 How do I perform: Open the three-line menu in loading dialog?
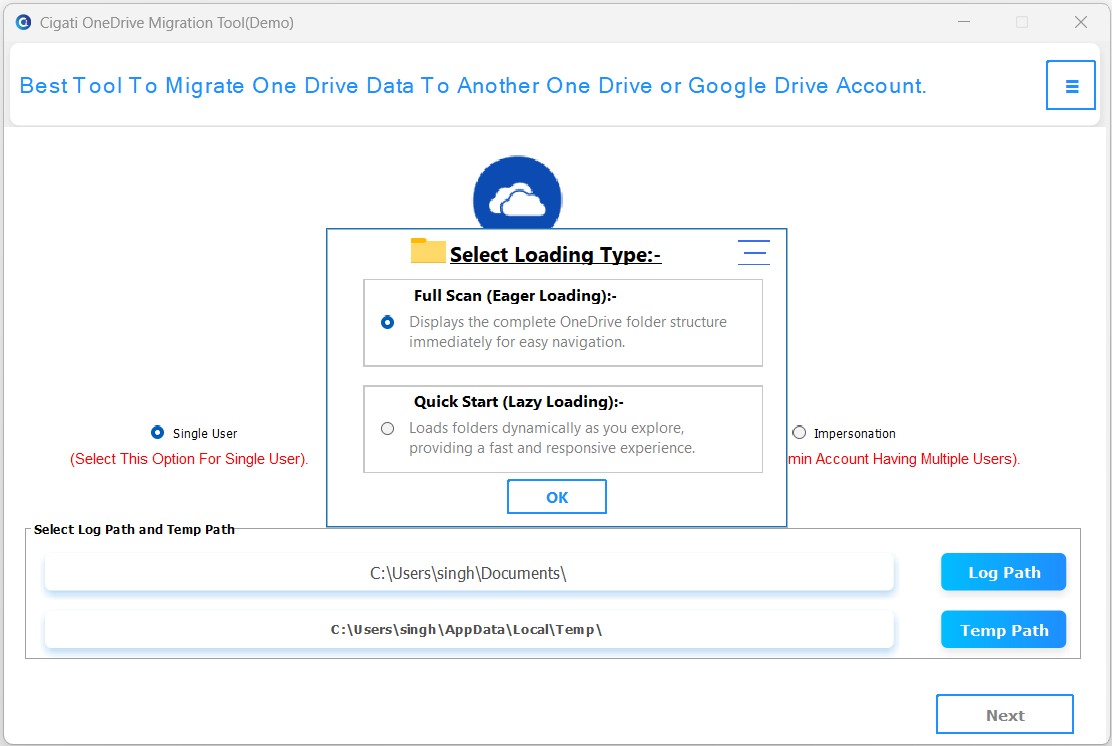[753, 252]
